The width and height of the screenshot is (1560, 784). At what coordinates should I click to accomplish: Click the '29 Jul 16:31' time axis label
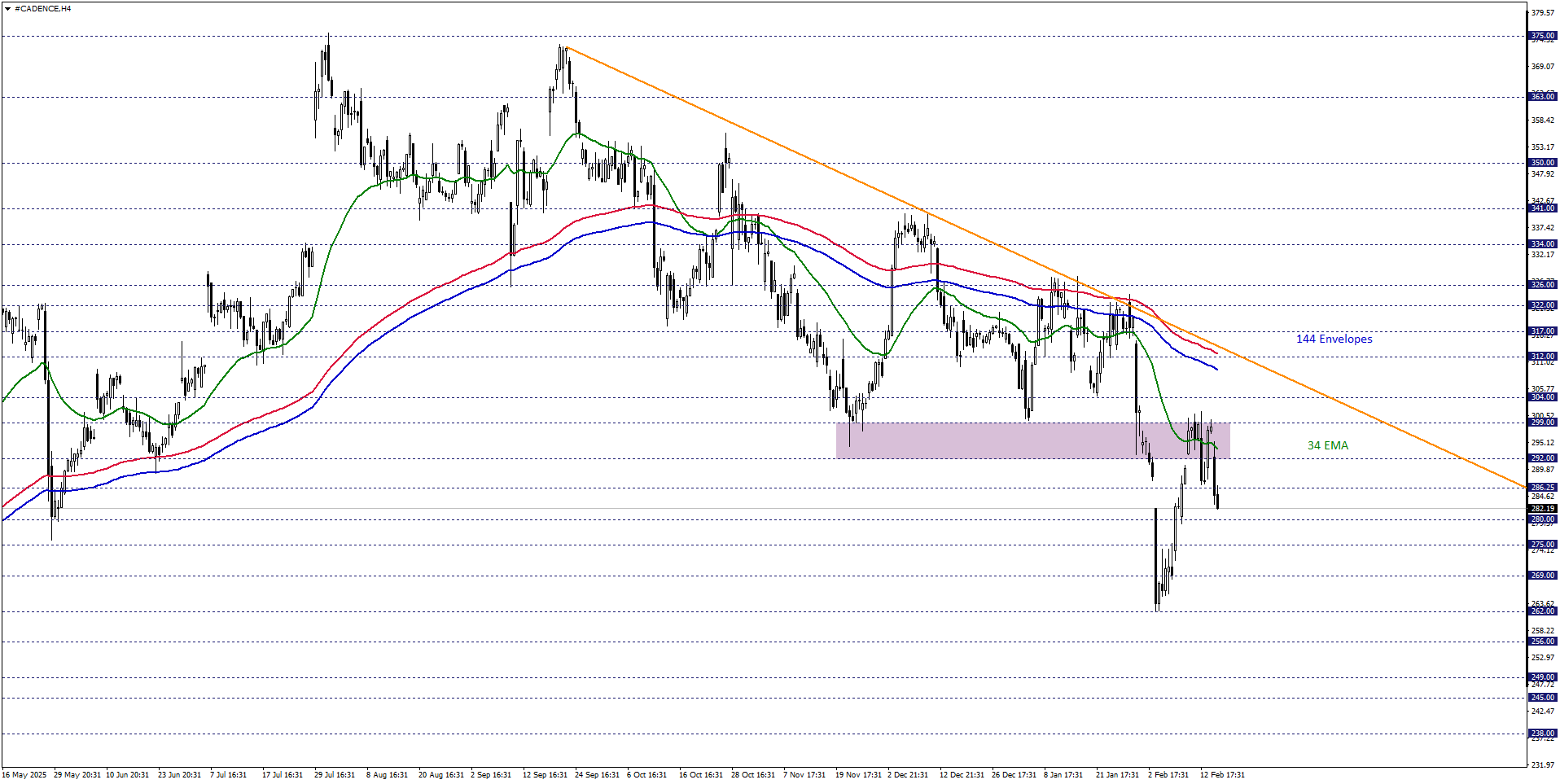[x=335, y=774]
